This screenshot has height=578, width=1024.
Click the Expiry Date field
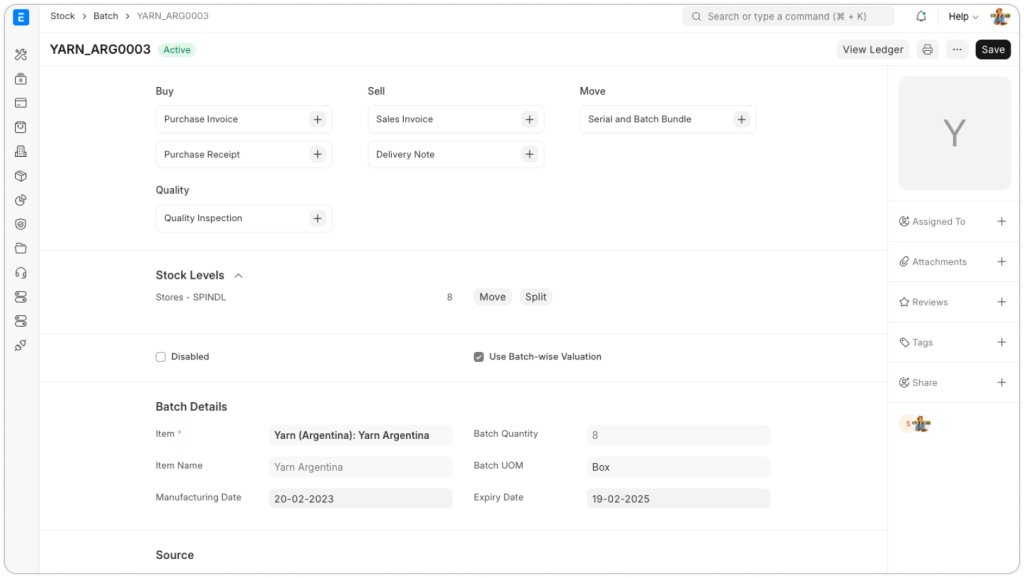coord(678,498)
